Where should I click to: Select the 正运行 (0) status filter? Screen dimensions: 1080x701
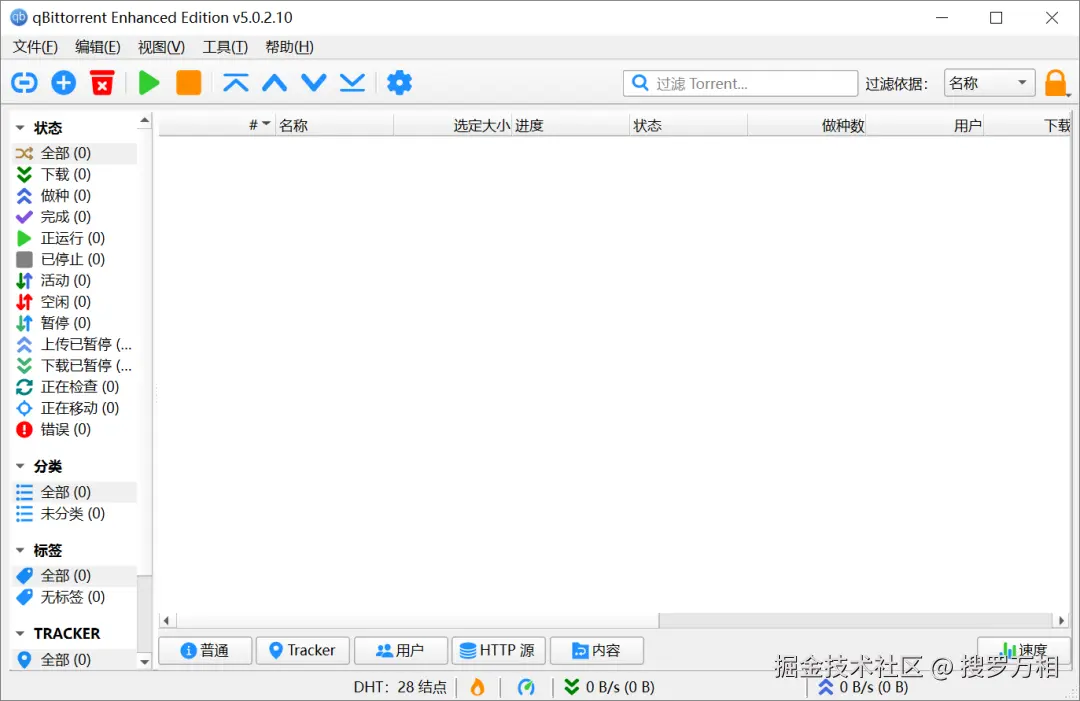pyautogui.click(x=75, y=238)
